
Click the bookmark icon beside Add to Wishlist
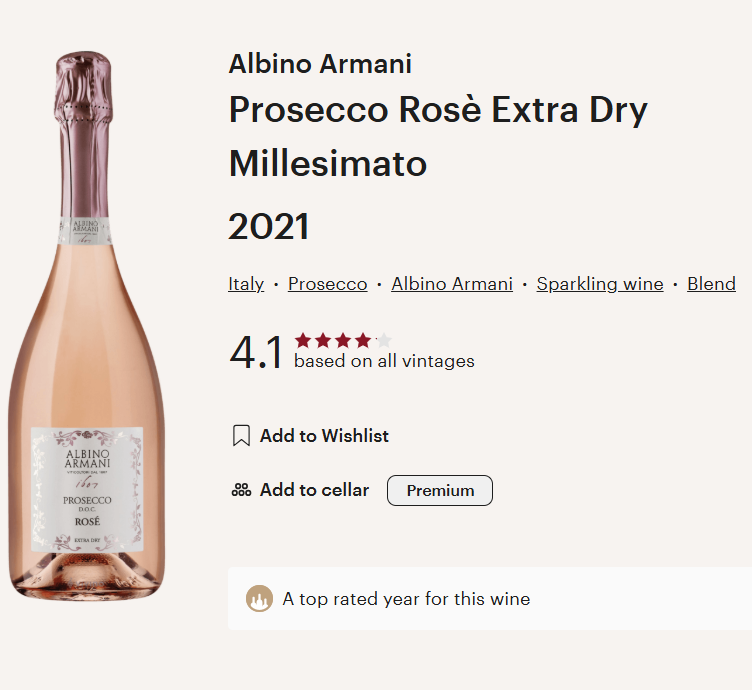tap(240, 436)
